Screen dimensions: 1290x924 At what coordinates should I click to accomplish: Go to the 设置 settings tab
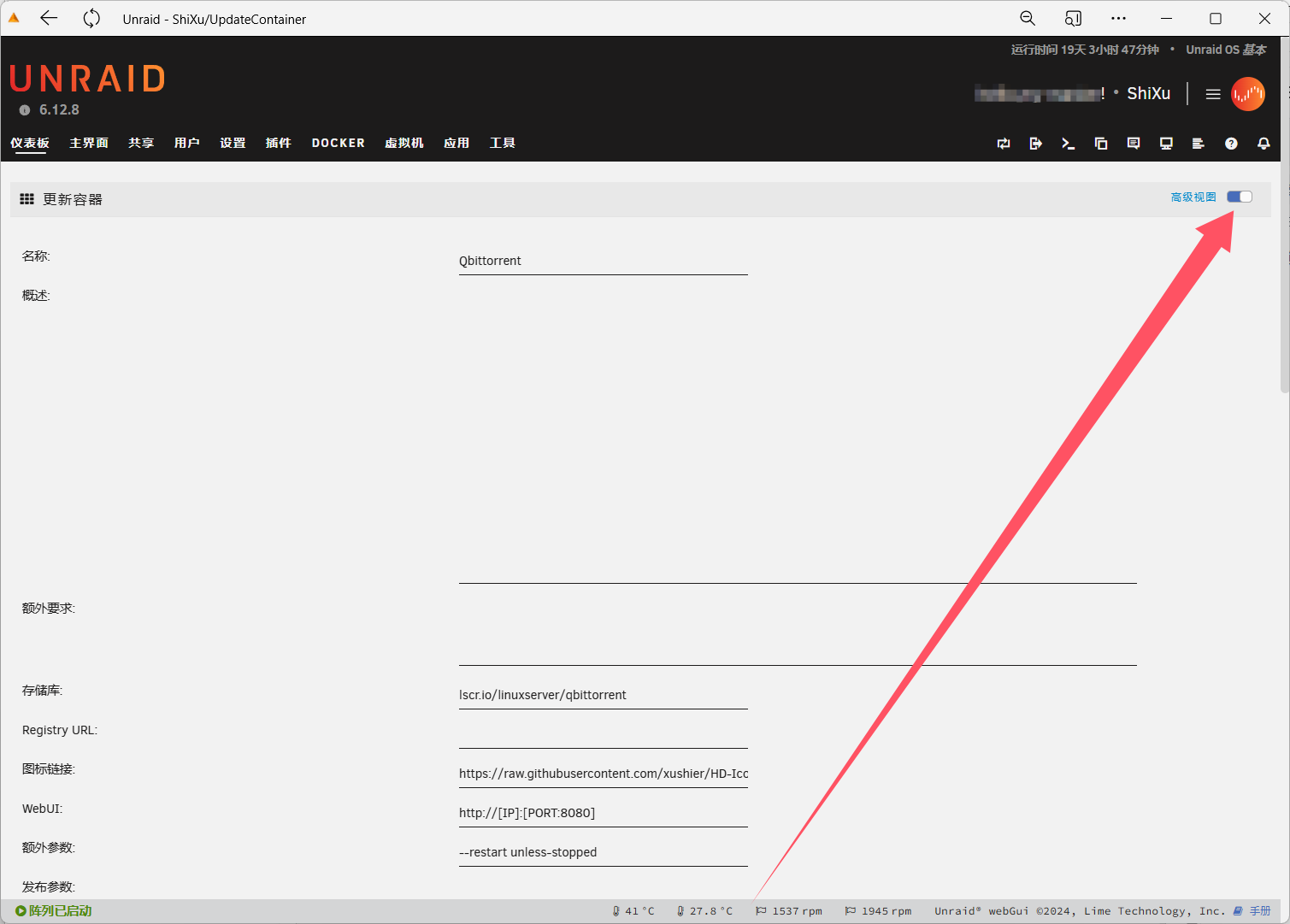tap(233, 143)
